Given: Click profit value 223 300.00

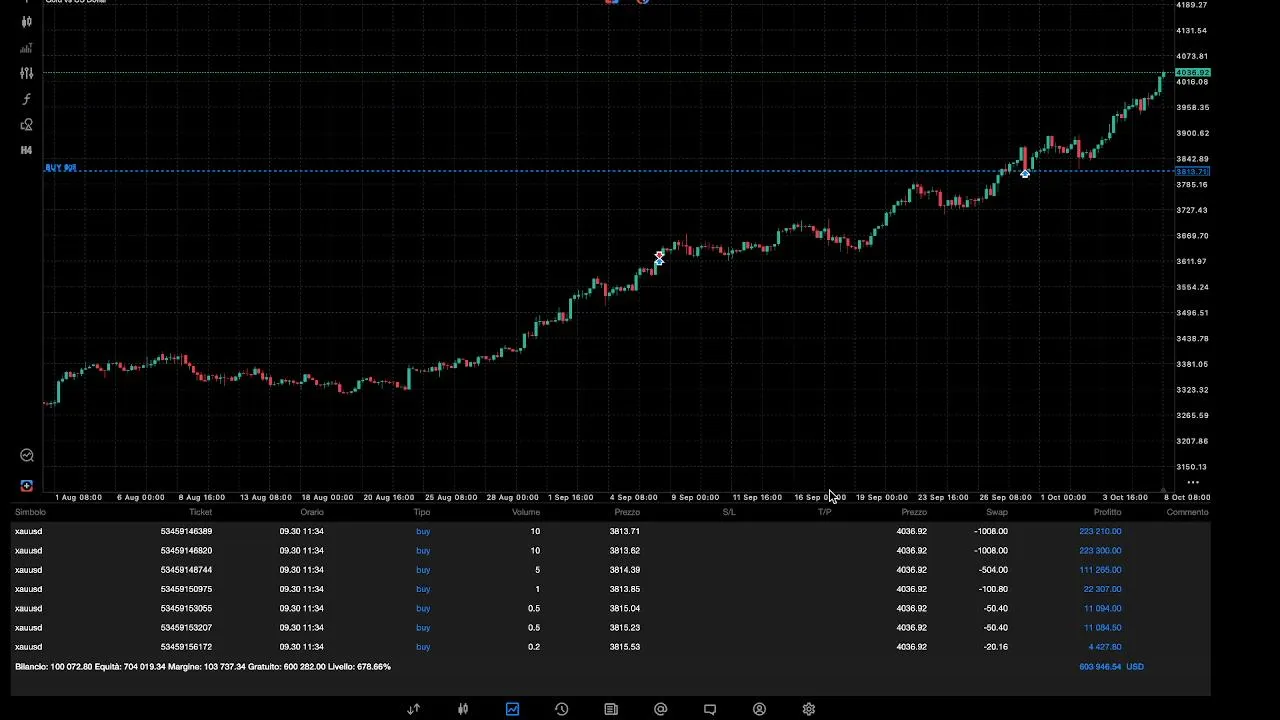Looking at the screenshot, I should point(1100,550).
